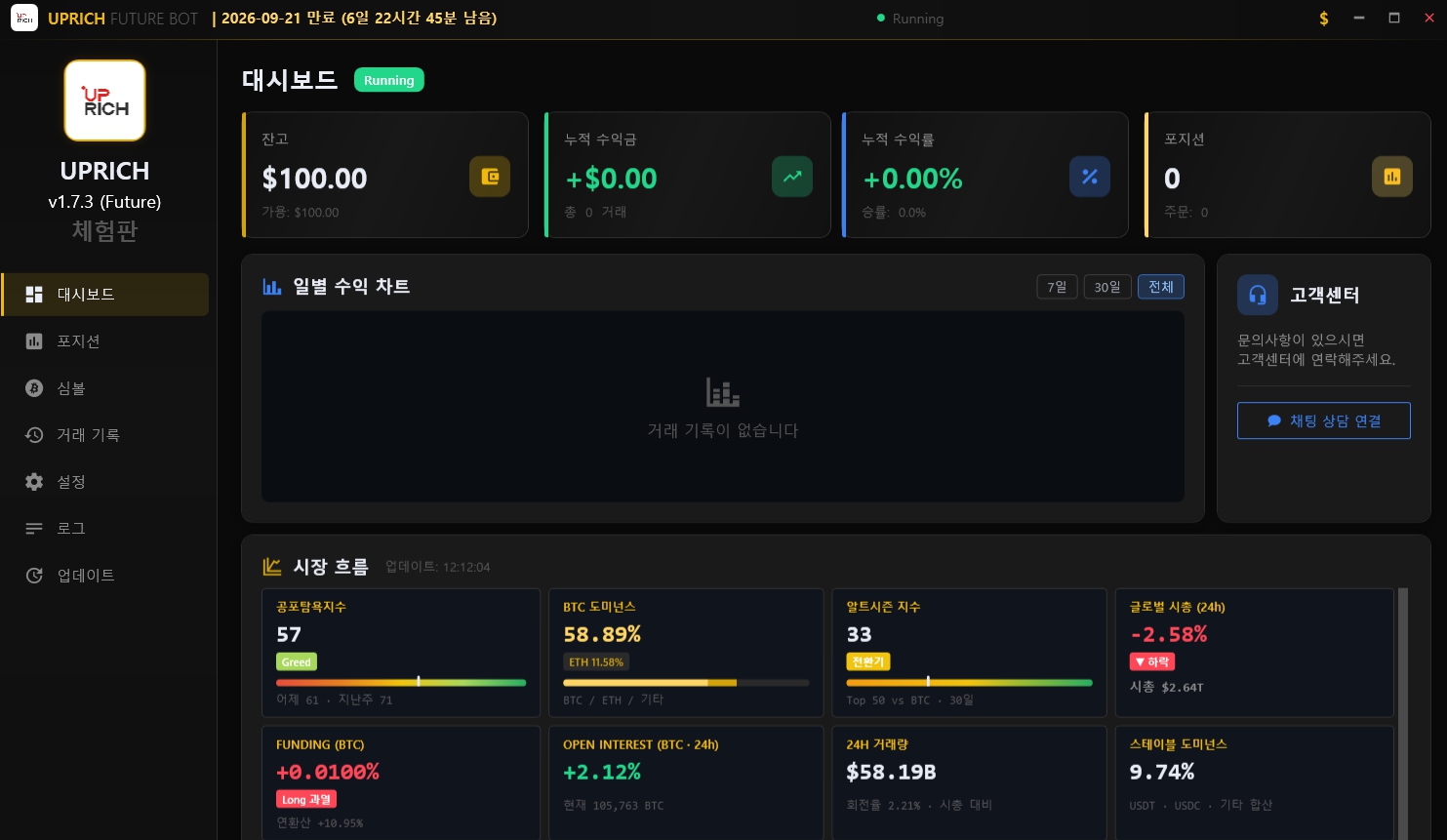1447x840 pixels.
Task: Click the bar chart icon beside 일별 수익 차트
Action: [x=272, y=287]
